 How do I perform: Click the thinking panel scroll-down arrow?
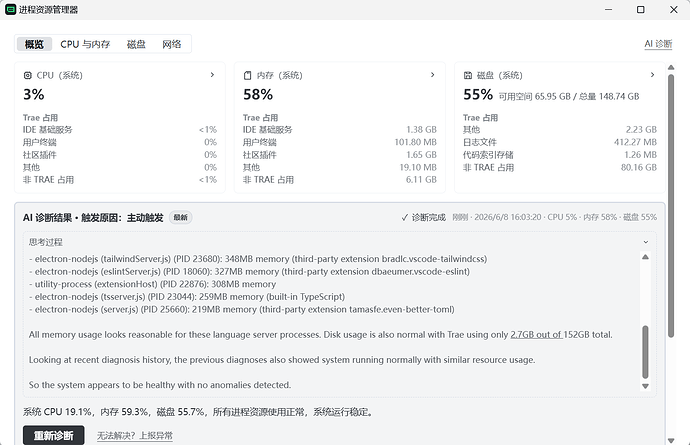tap(645, 386)
